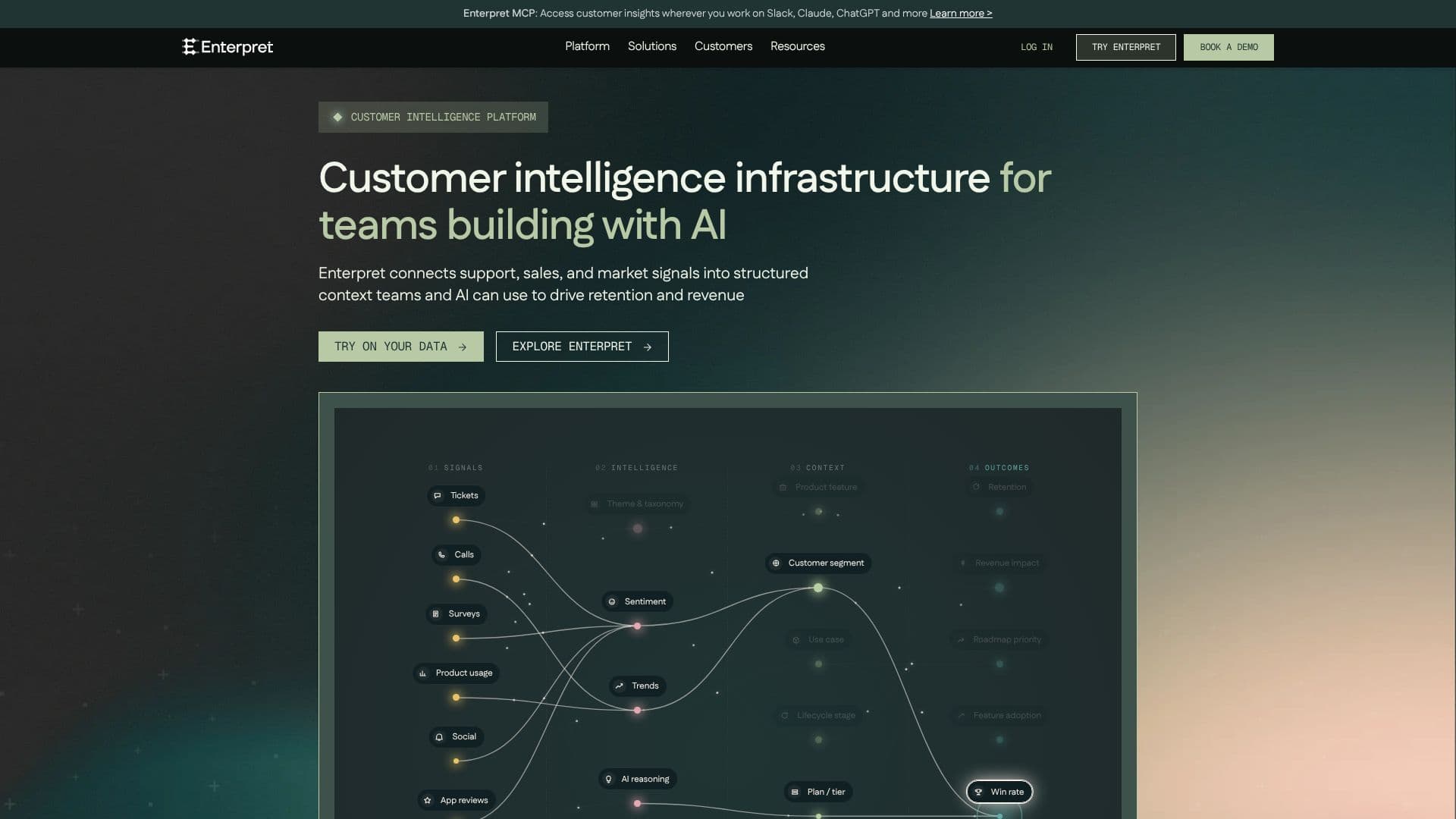1456x819 pixels.
Task: Click the Surveys clipboard icon
Action: tap(435, 614)
